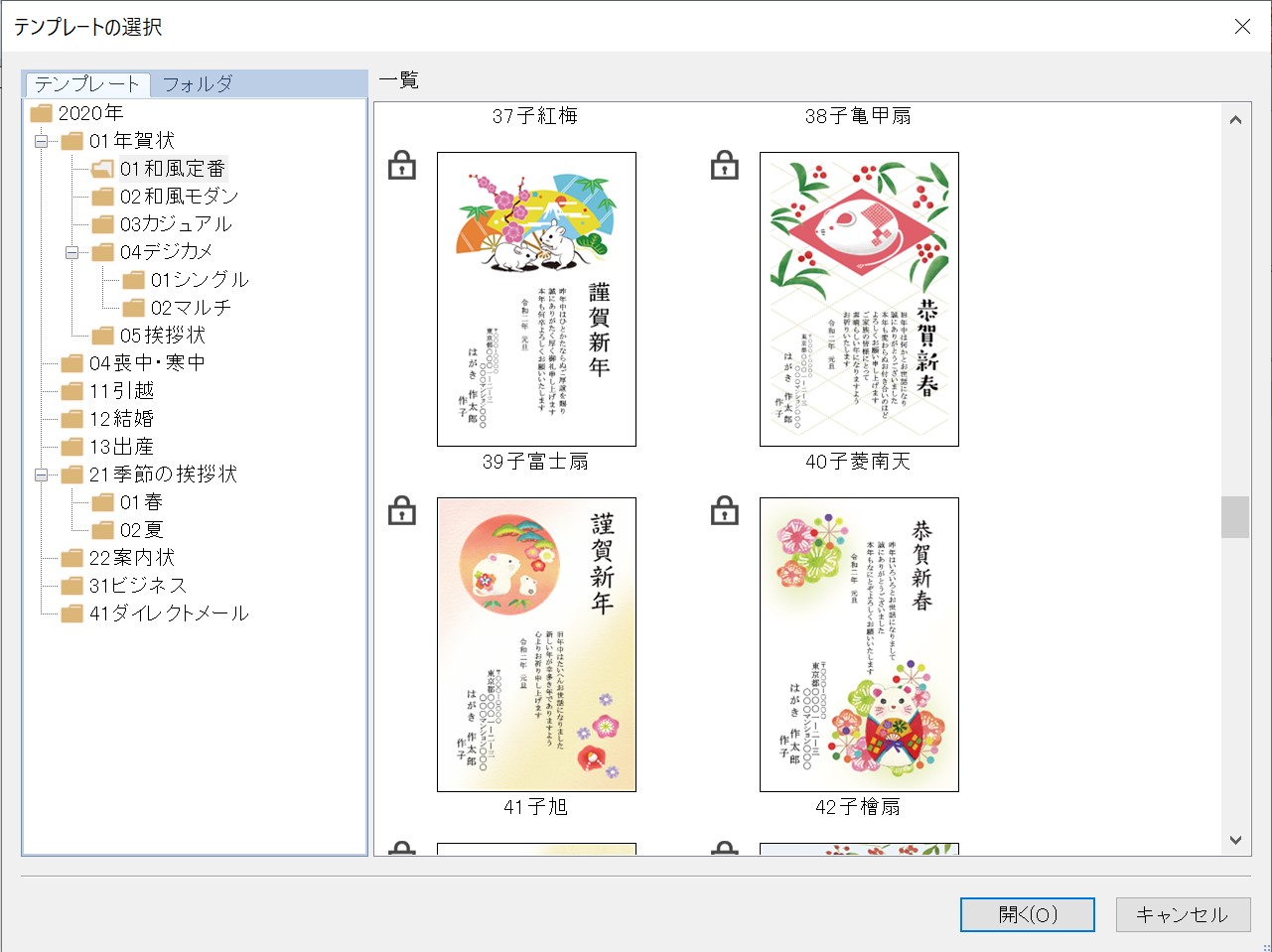
Task: Click the template list scrollbar up arrow
Action: (1235, 120)
